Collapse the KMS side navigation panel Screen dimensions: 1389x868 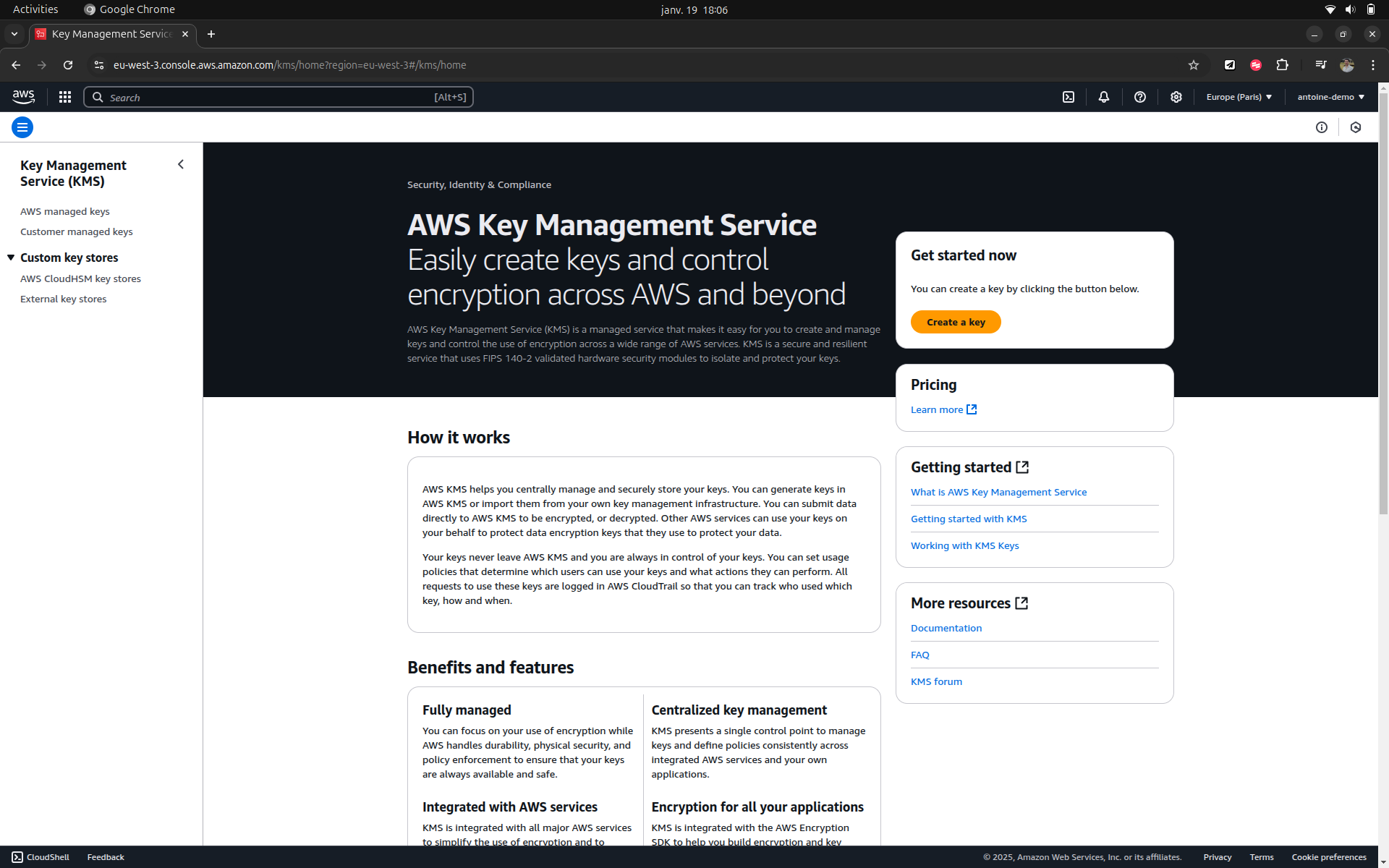(181, 165)
